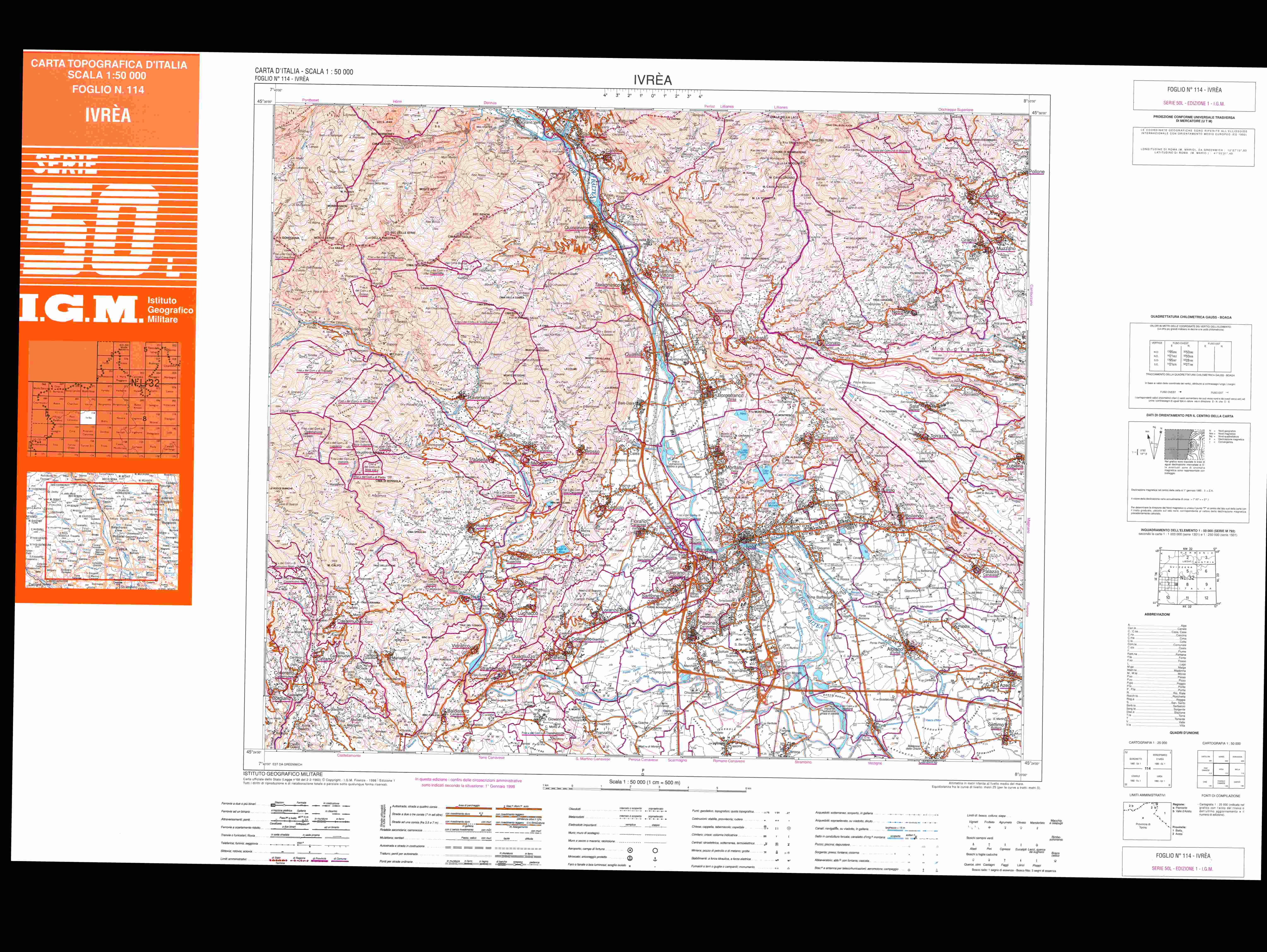Click the place name "Montalto" on the map

[734, 468]
